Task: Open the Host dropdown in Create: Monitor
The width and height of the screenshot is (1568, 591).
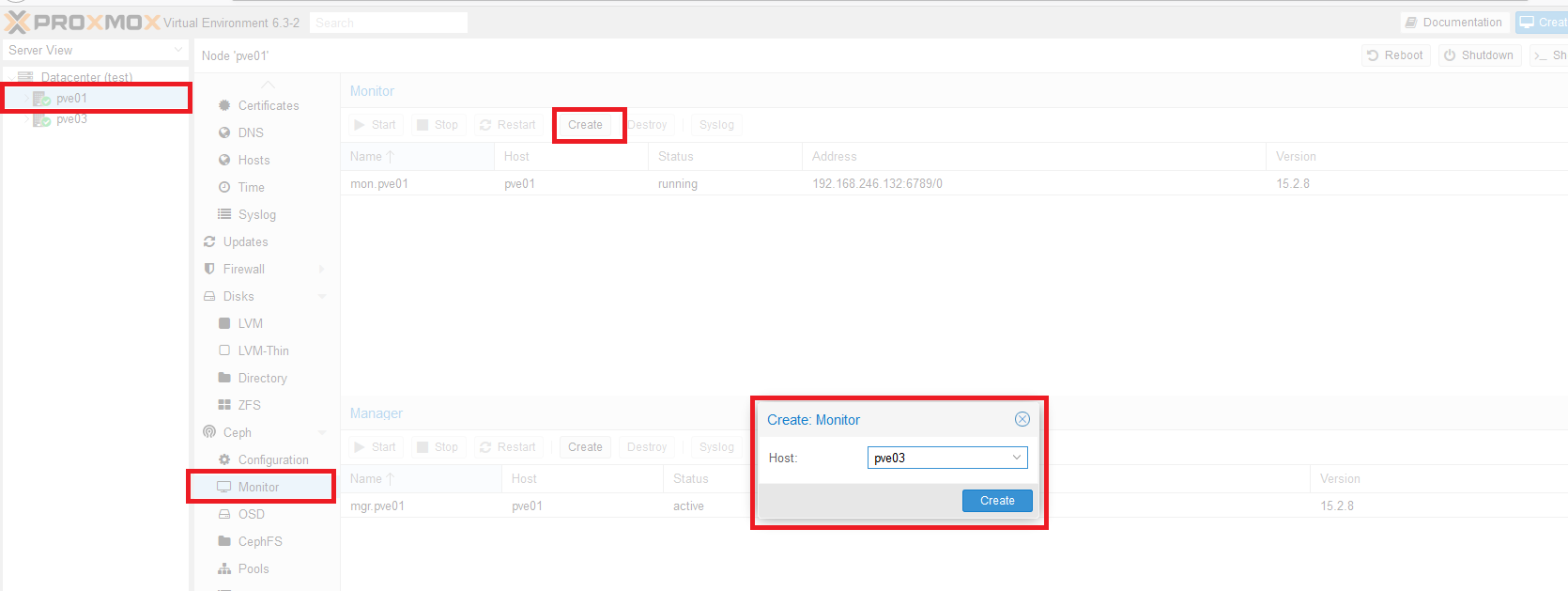Action: click(x=1016, y=458)
